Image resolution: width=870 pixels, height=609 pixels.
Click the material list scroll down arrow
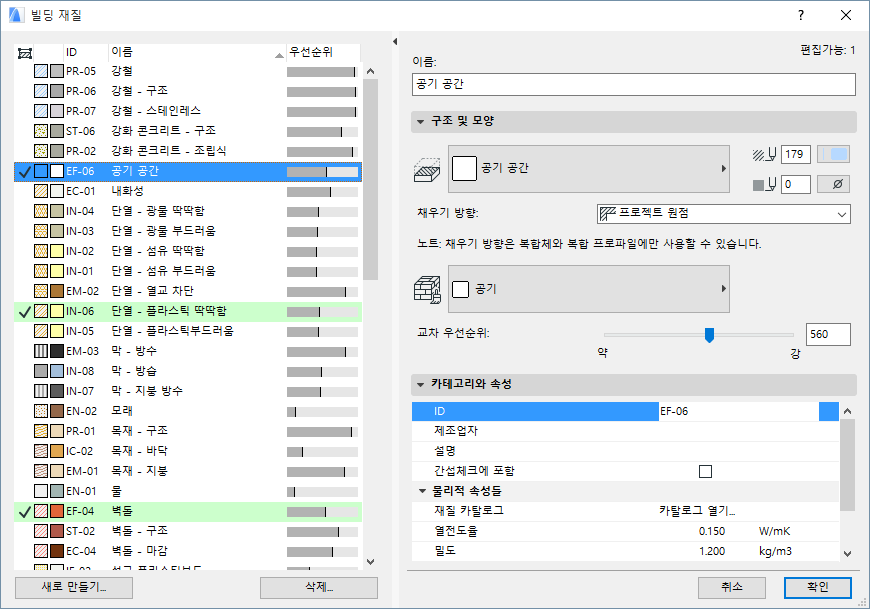pyautogui.click(x=371, y=562)
